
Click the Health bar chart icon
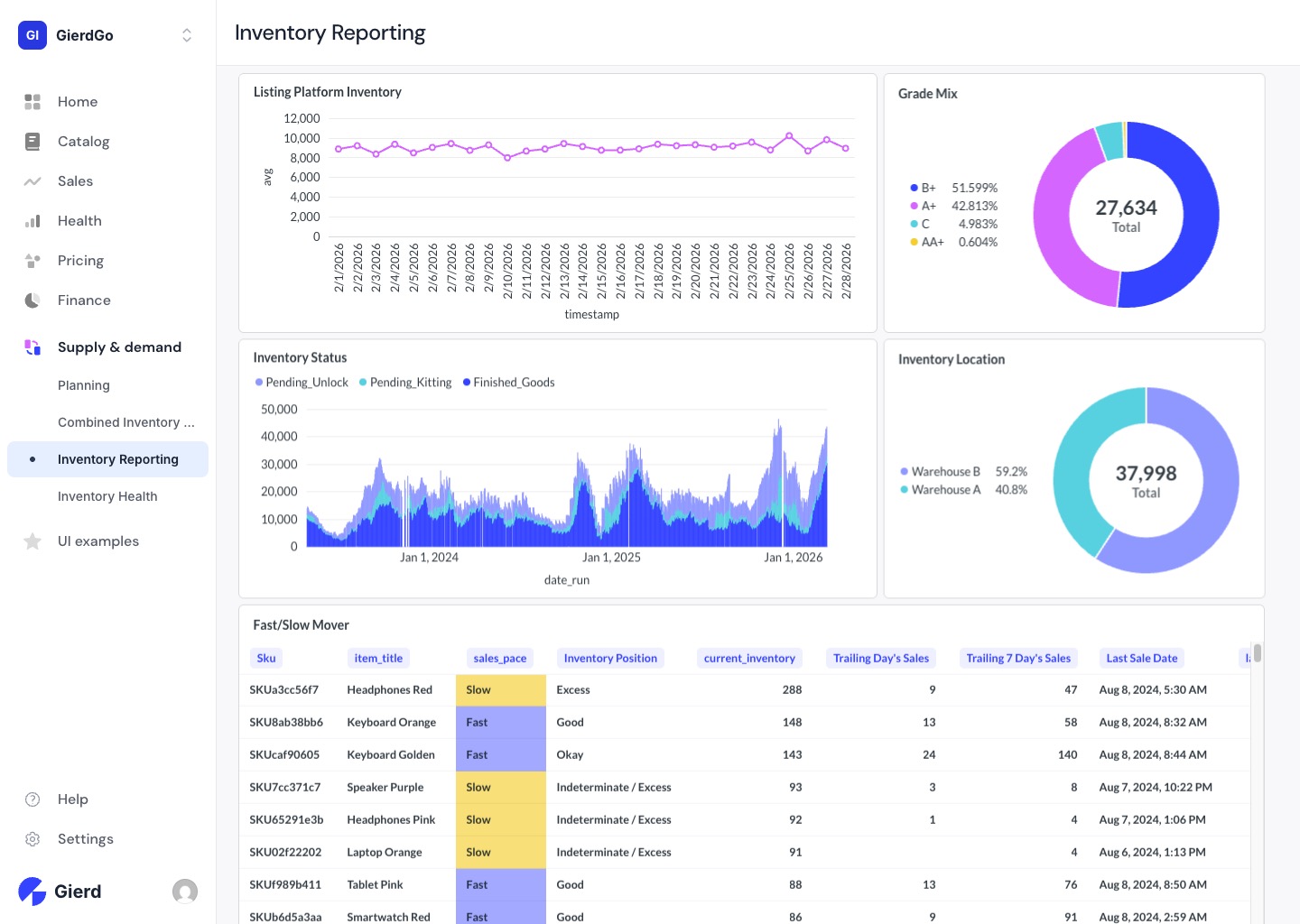point(32,221)
